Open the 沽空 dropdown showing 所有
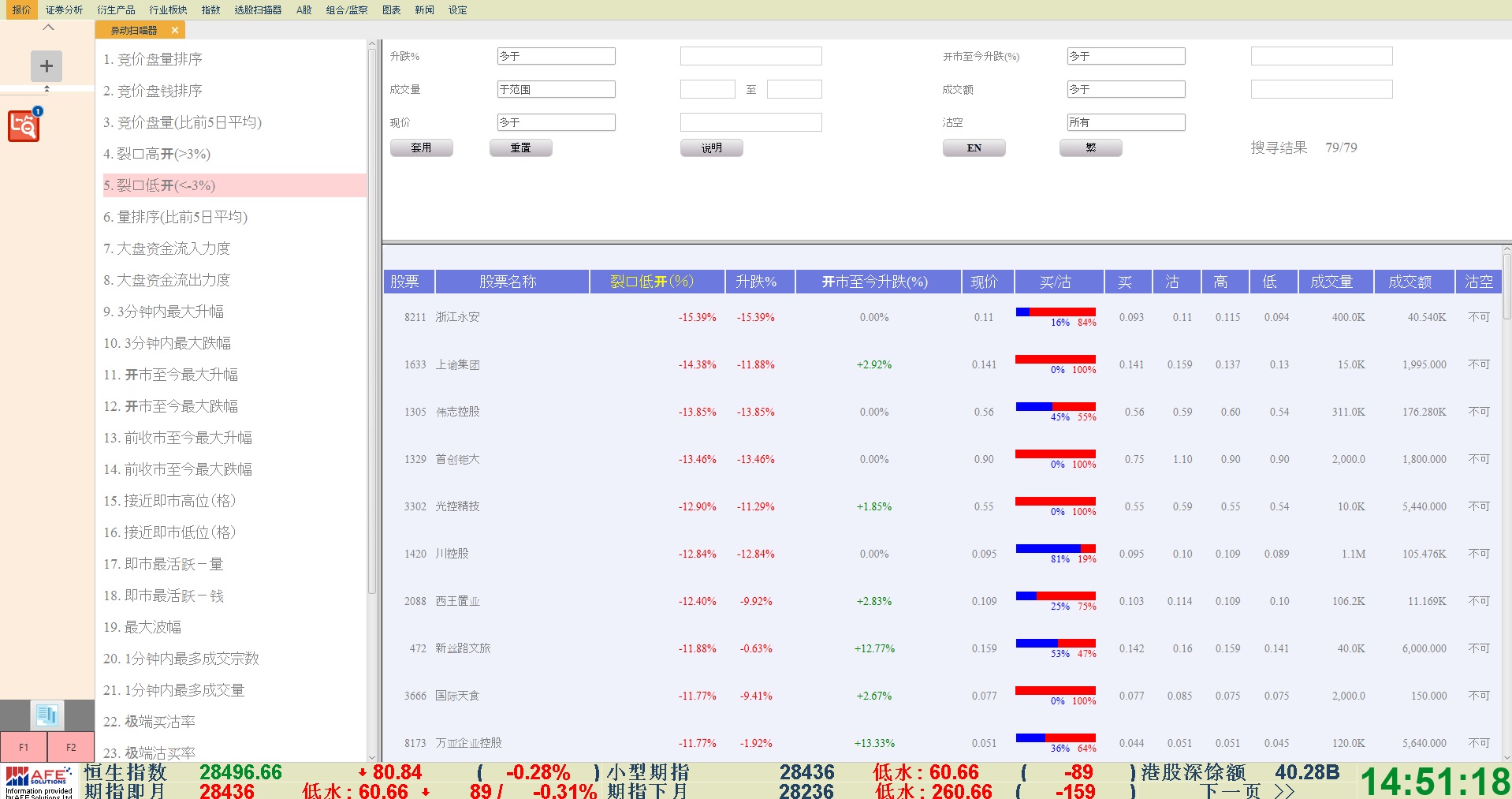Viewport: 1512px width, 799px height. pos(1126,122)
